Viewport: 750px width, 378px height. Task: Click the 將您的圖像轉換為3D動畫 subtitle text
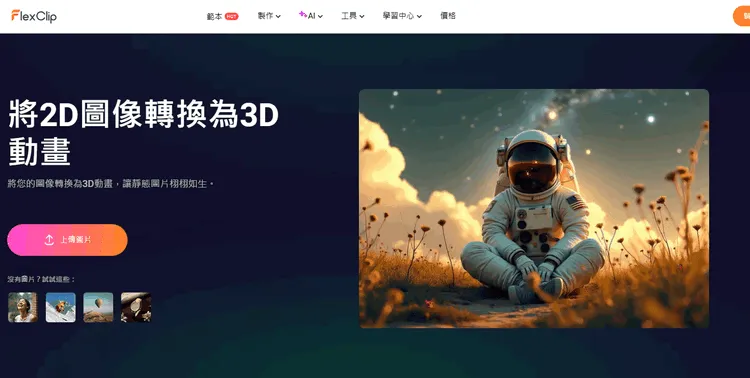point(111,184)
